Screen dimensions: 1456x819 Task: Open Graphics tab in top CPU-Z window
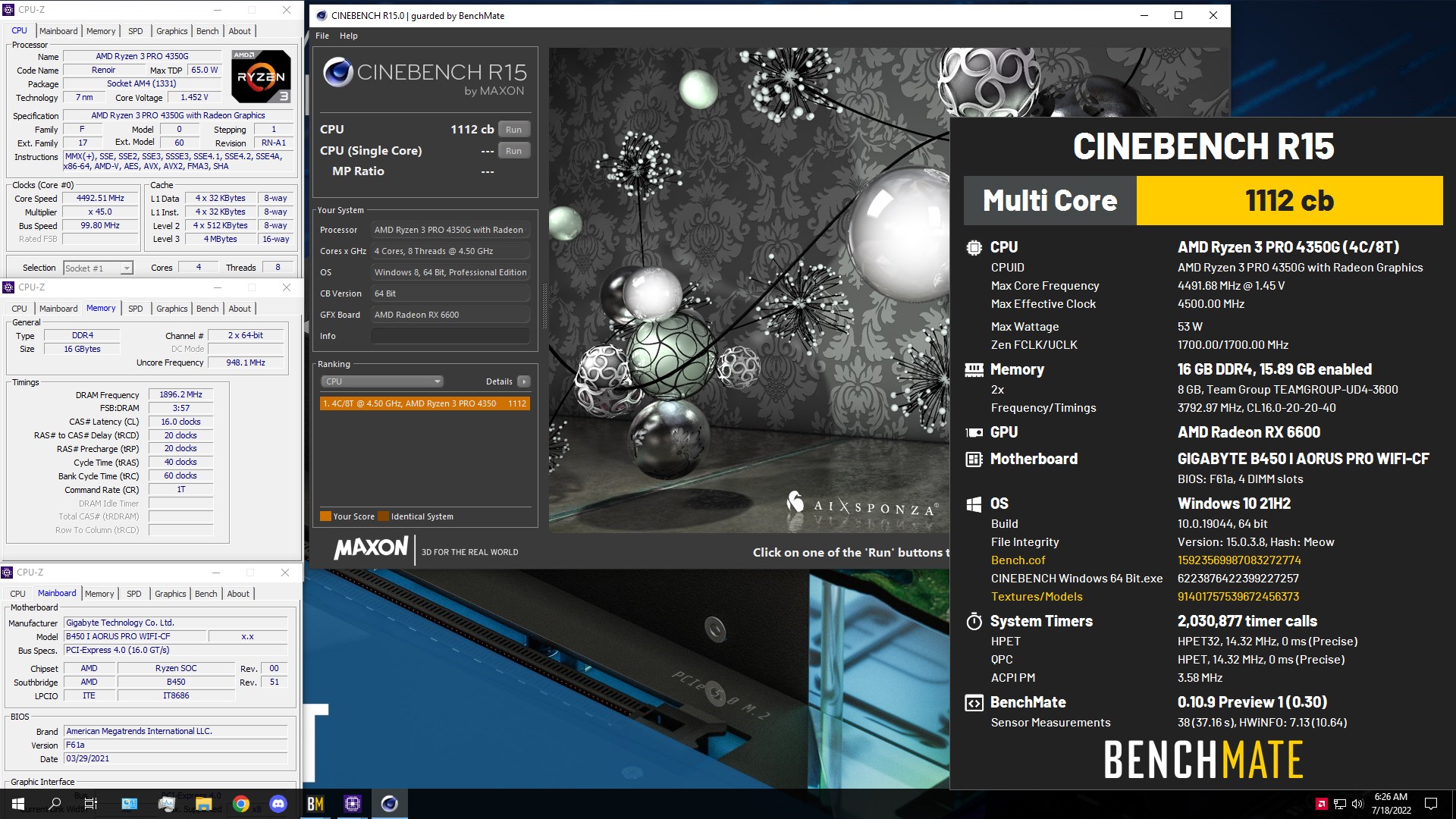point(172,31)
